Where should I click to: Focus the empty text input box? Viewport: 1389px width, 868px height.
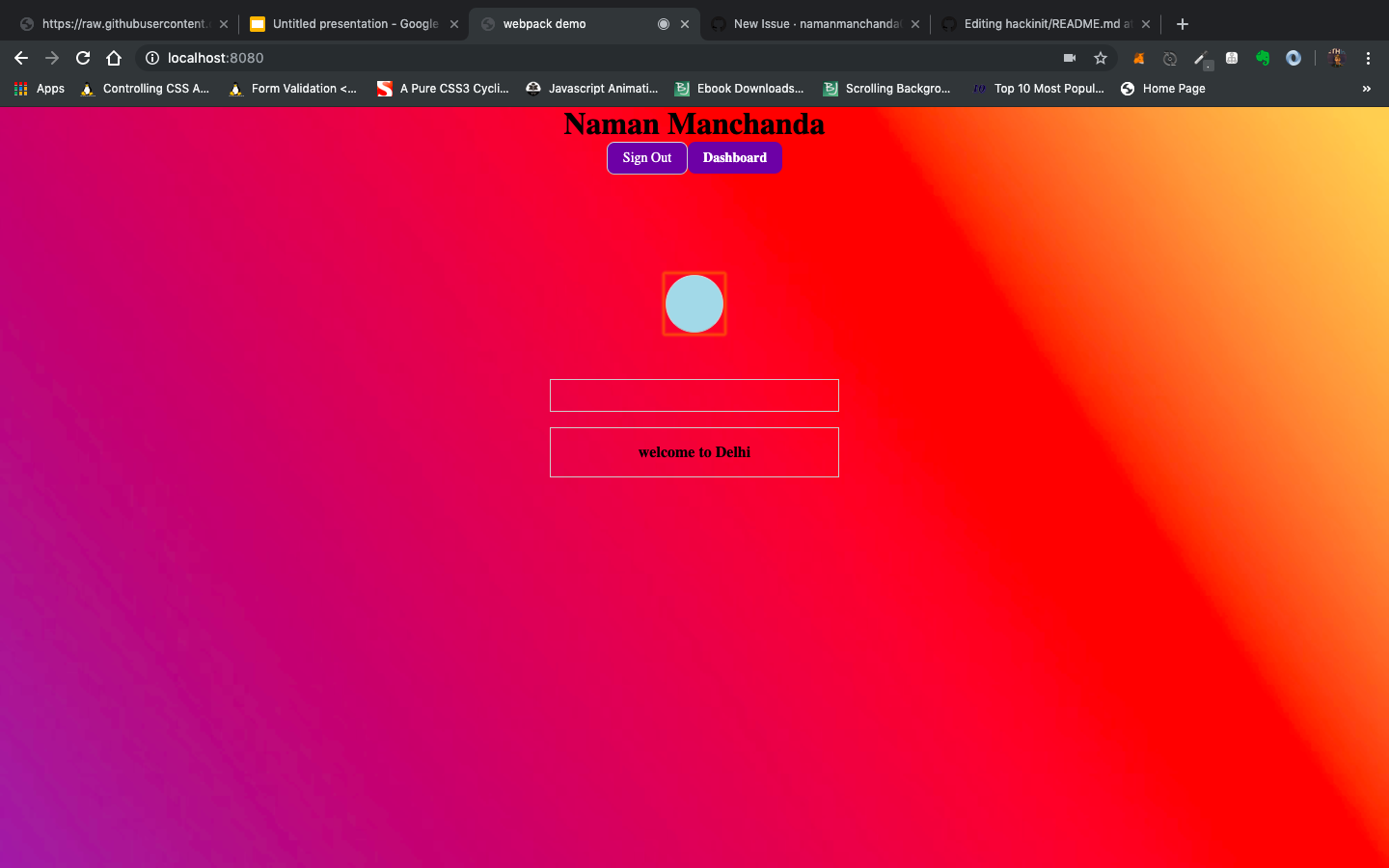pos(694,395)
